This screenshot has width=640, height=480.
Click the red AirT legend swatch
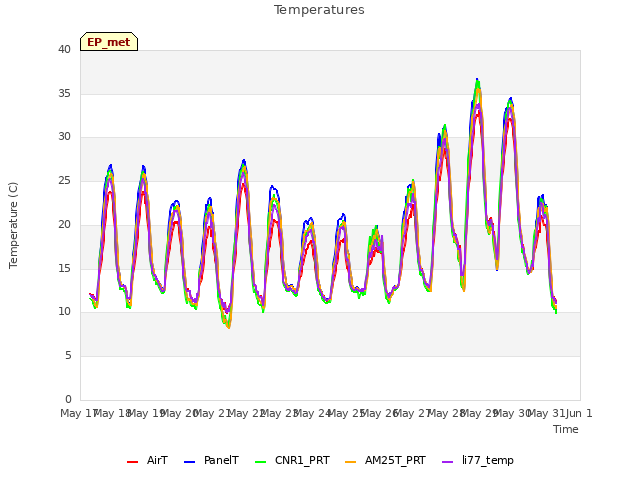pos(132,462)
